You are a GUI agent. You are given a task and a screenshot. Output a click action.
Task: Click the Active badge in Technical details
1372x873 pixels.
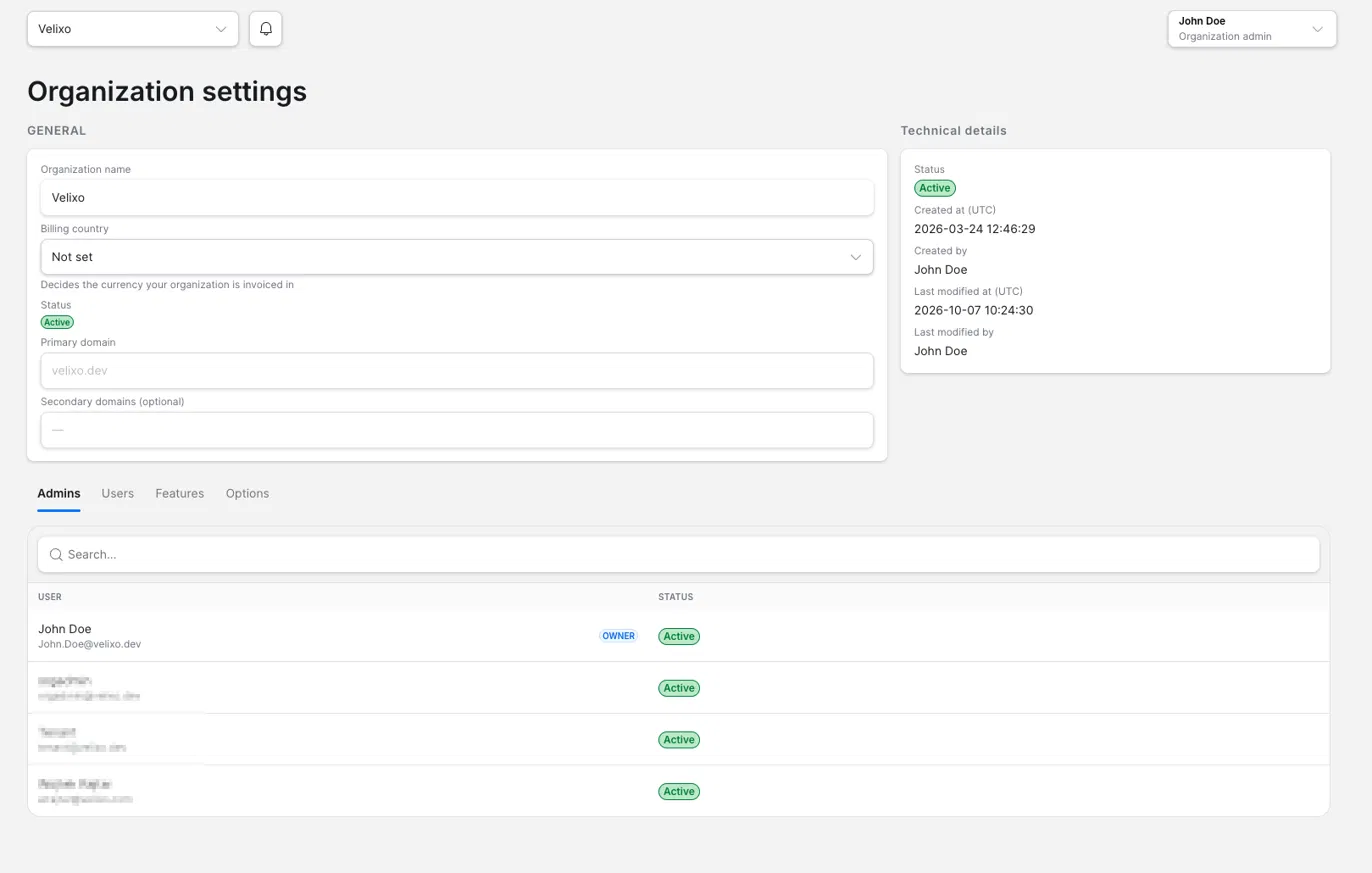pyautogui.click(x=934, y=188)
